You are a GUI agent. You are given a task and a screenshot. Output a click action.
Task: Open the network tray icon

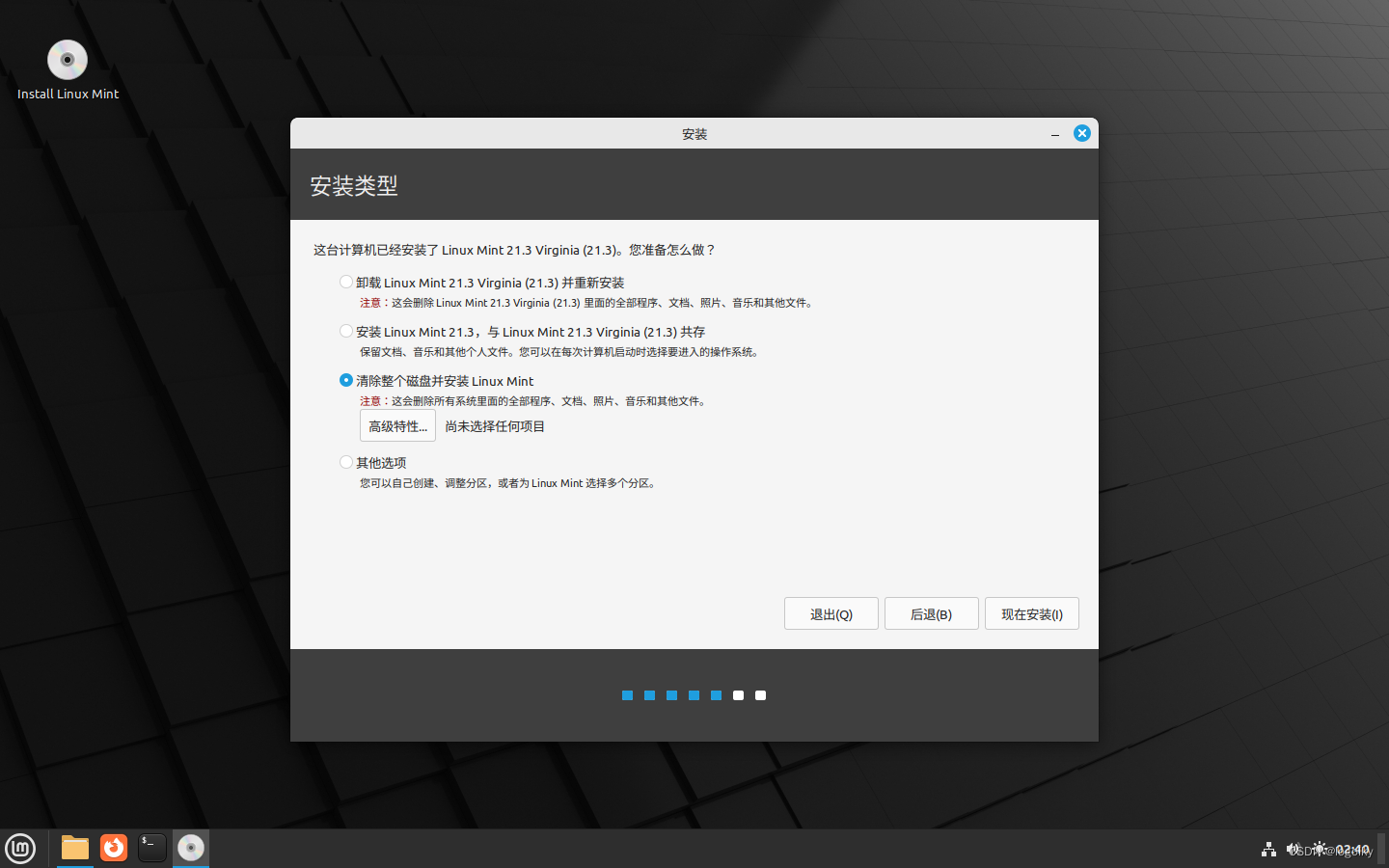(1268, 849)
